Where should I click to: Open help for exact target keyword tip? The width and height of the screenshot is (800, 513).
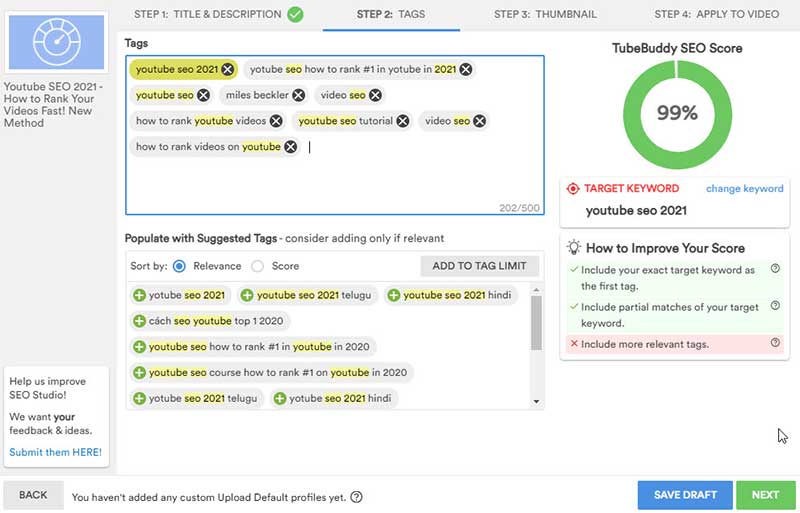pos(775,268)
